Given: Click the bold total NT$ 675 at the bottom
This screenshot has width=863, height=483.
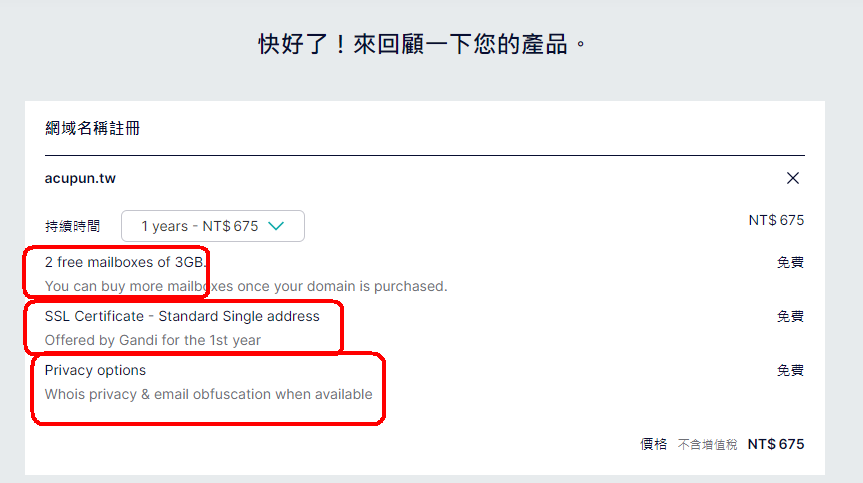Looking at the screenshot, I should pyautogui.click(x=775, y=444).
